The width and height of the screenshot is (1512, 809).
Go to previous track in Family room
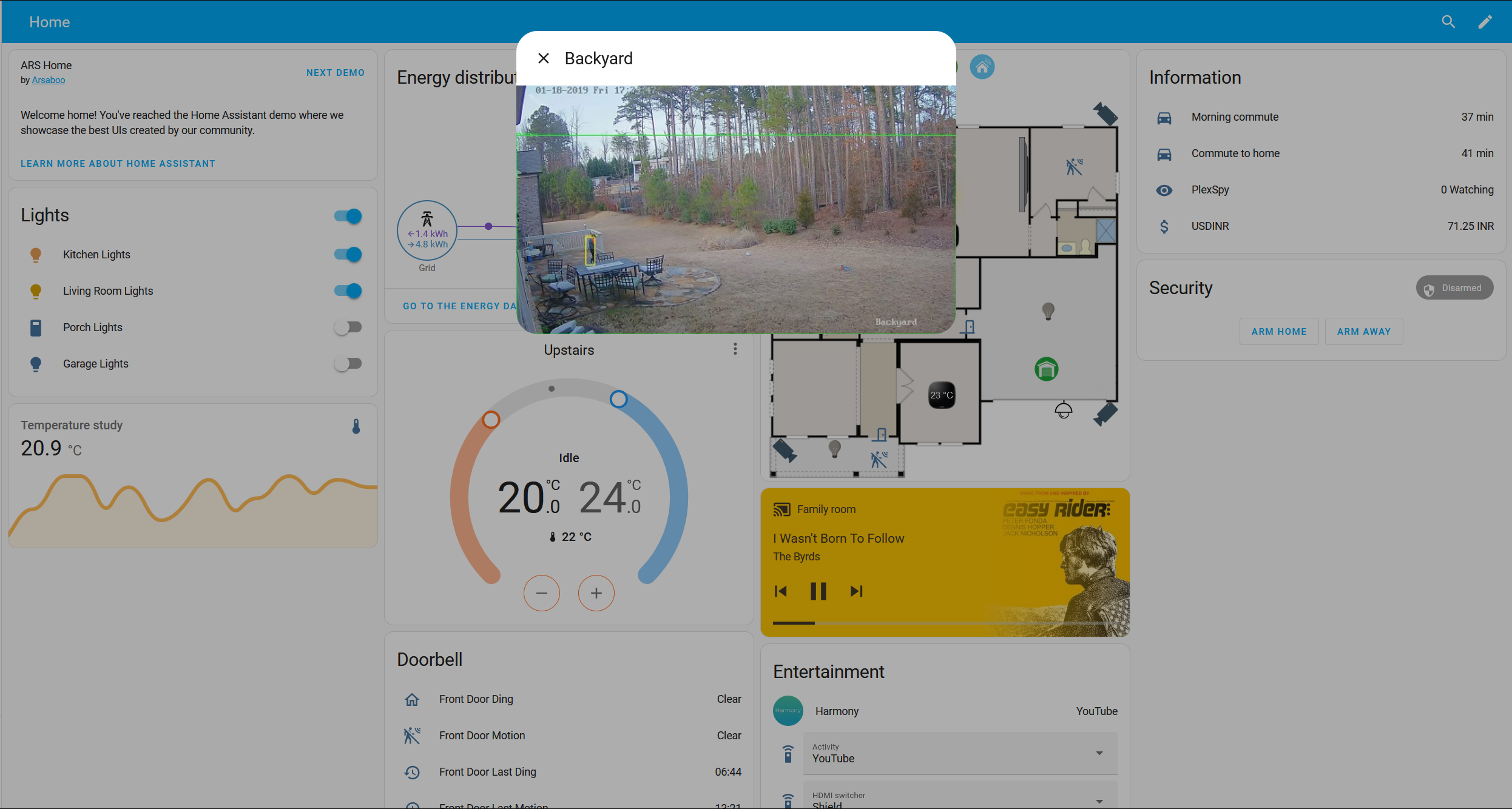pos(781,591)
